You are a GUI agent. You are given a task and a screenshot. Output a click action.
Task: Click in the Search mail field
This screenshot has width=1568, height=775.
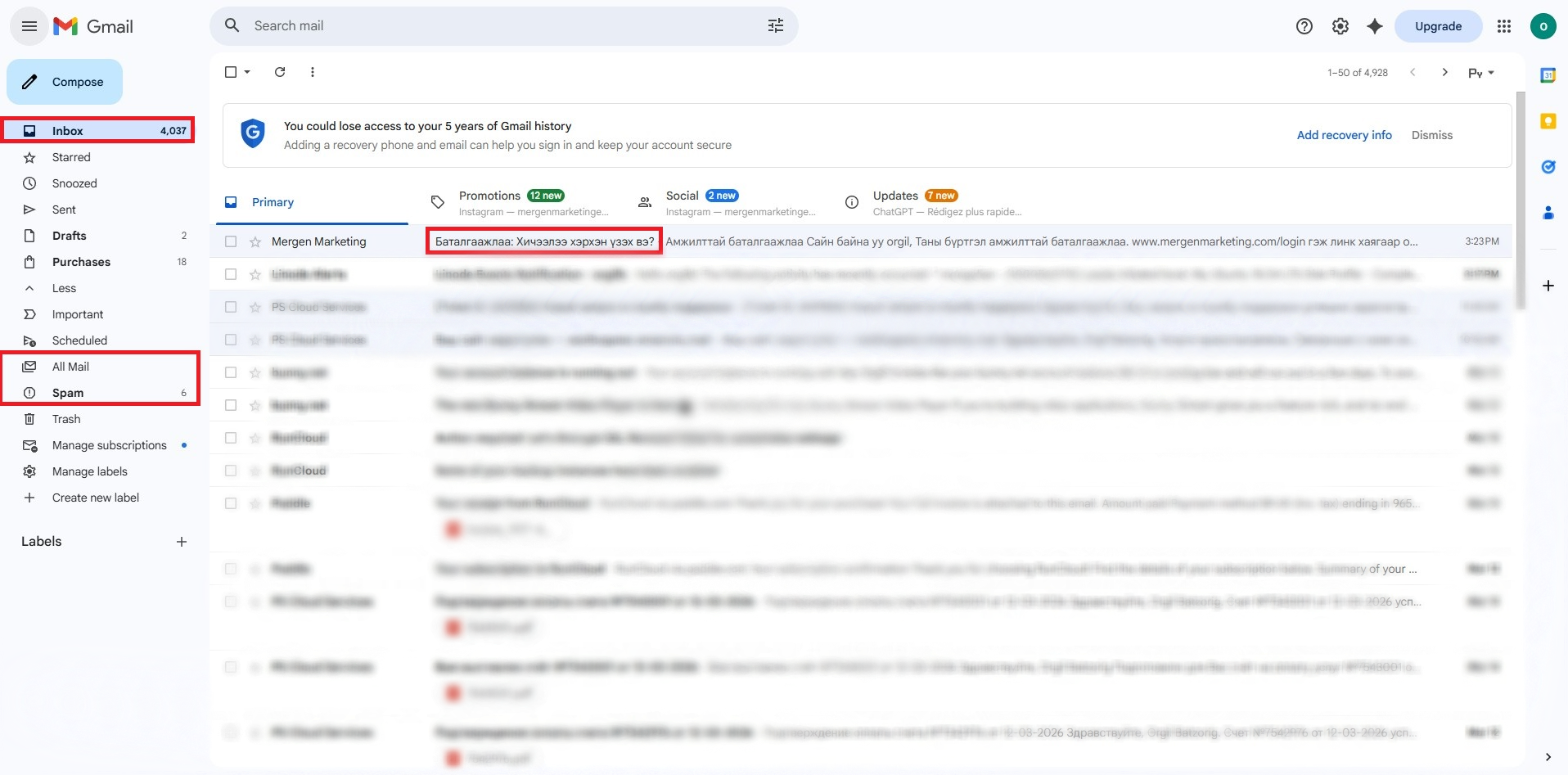(x=491, y=26)
